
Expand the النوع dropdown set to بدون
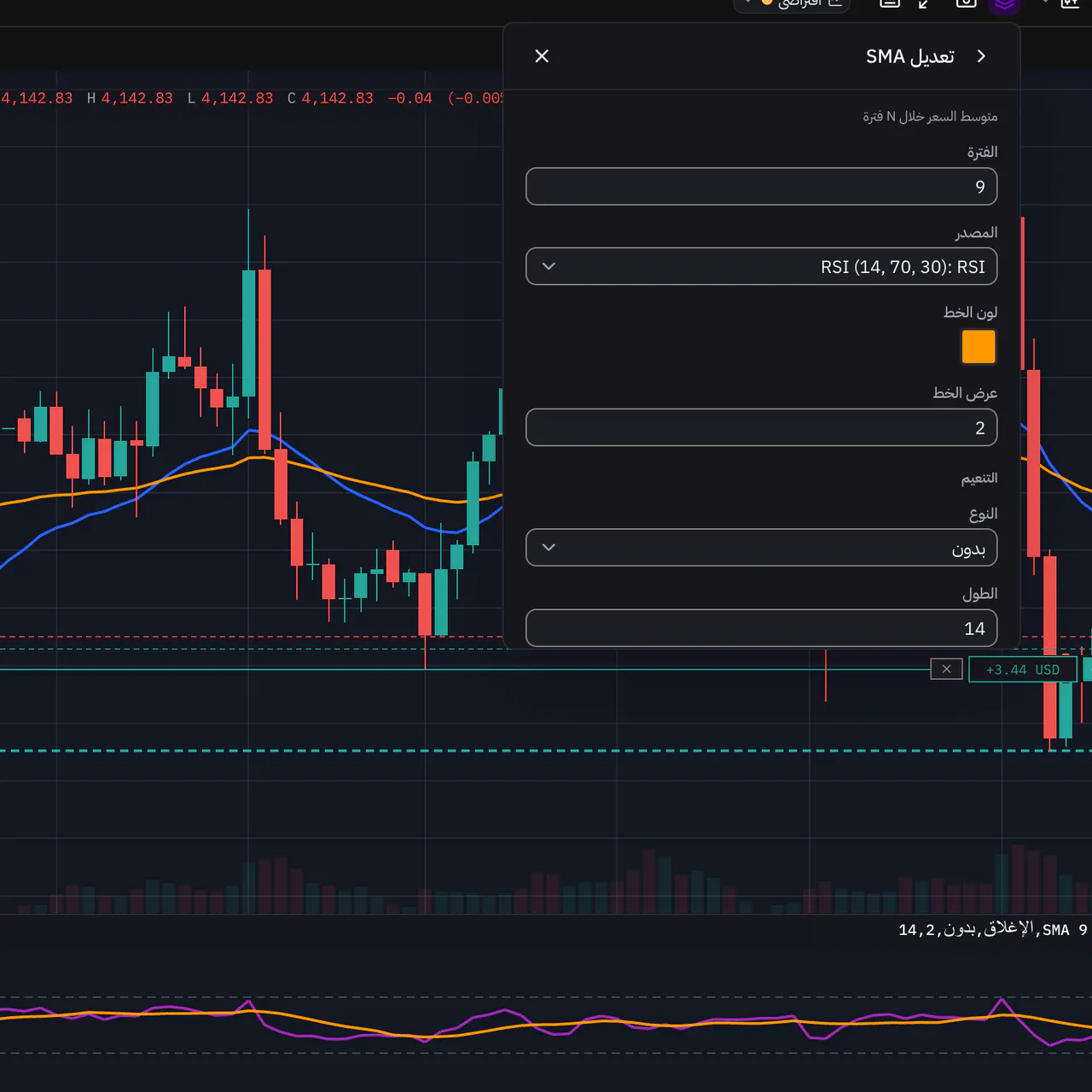click(x=762, y=548)
